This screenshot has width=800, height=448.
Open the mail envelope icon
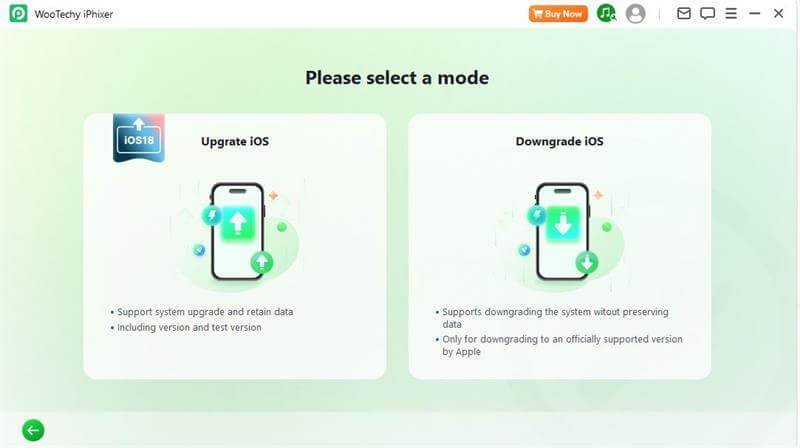coord(684,13)
